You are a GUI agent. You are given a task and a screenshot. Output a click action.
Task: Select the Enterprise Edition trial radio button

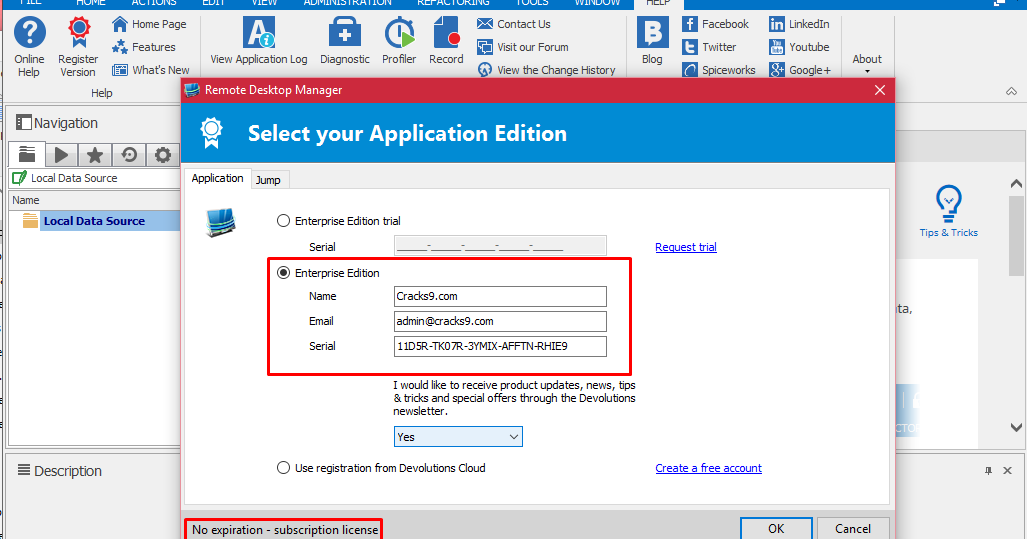(283, 221)
